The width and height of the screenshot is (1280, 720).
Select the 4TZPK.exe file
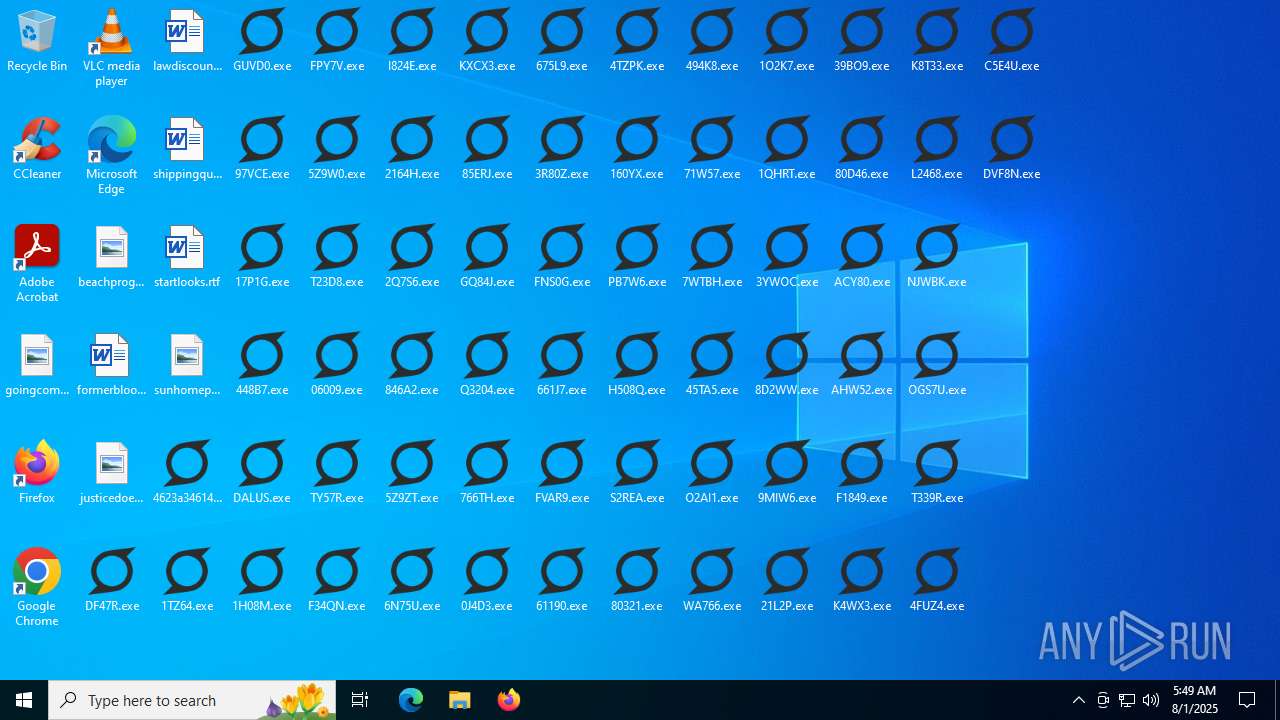coord(637,42)
